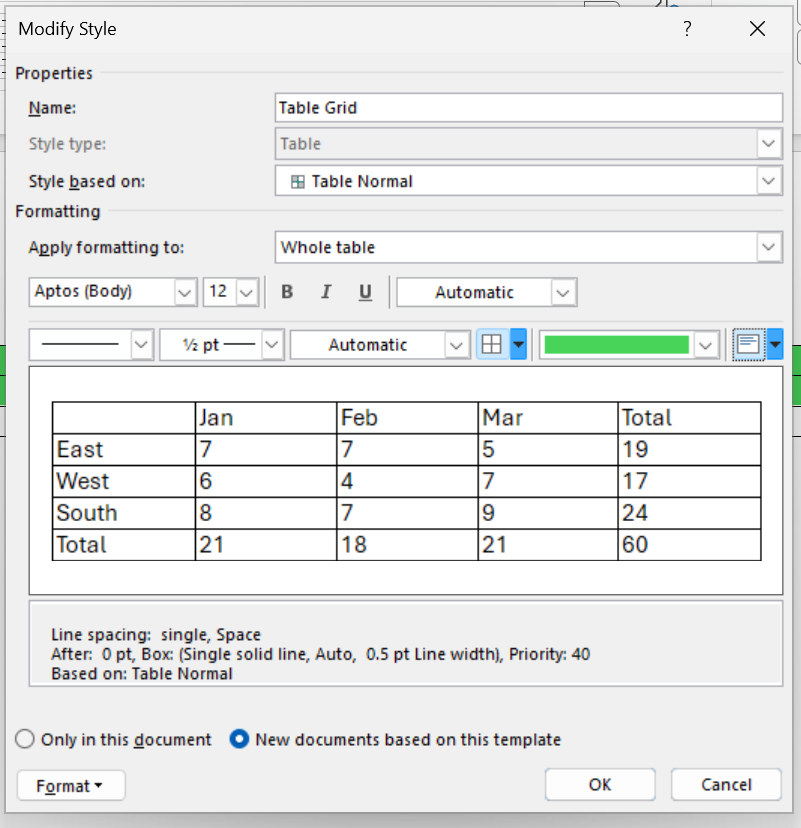The height and width of the screenshot is (828, 801).
Task: Click the value 60 in preview
Action: pyautogui.click(x=635, y=544)
